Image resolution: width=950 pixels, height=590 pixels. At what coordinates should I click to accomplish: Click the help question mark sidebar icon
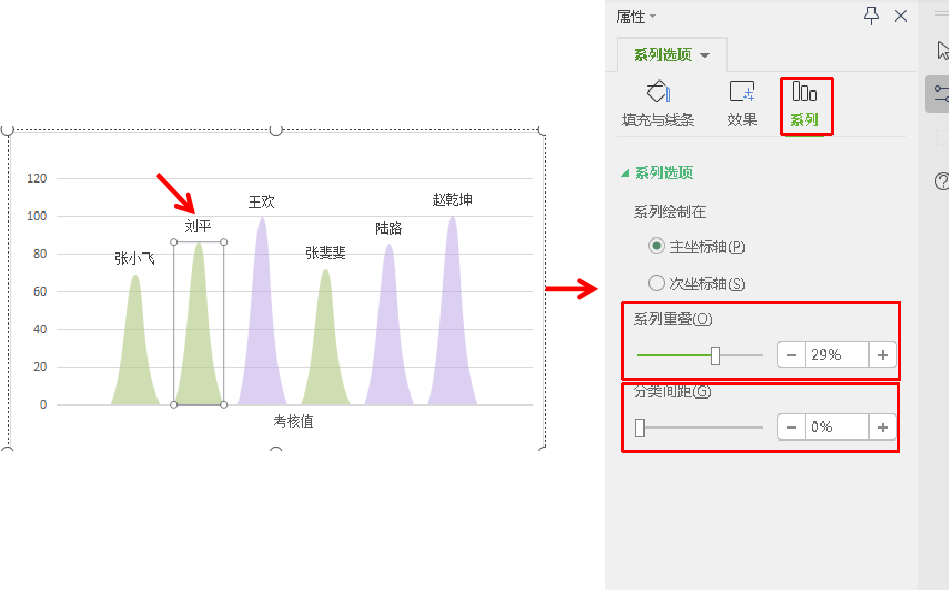point(942,181)
